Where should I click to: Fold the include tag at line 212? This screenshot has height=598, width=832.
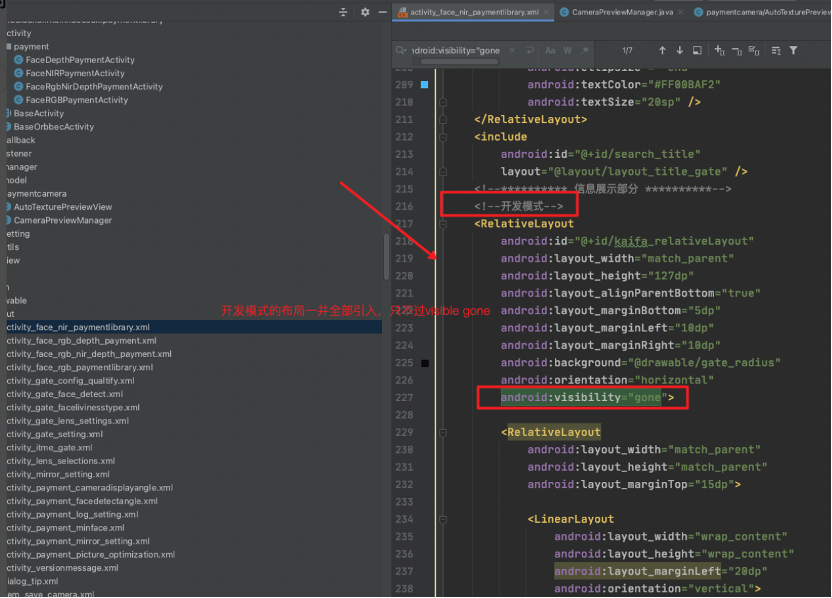[x=443, y=137]
